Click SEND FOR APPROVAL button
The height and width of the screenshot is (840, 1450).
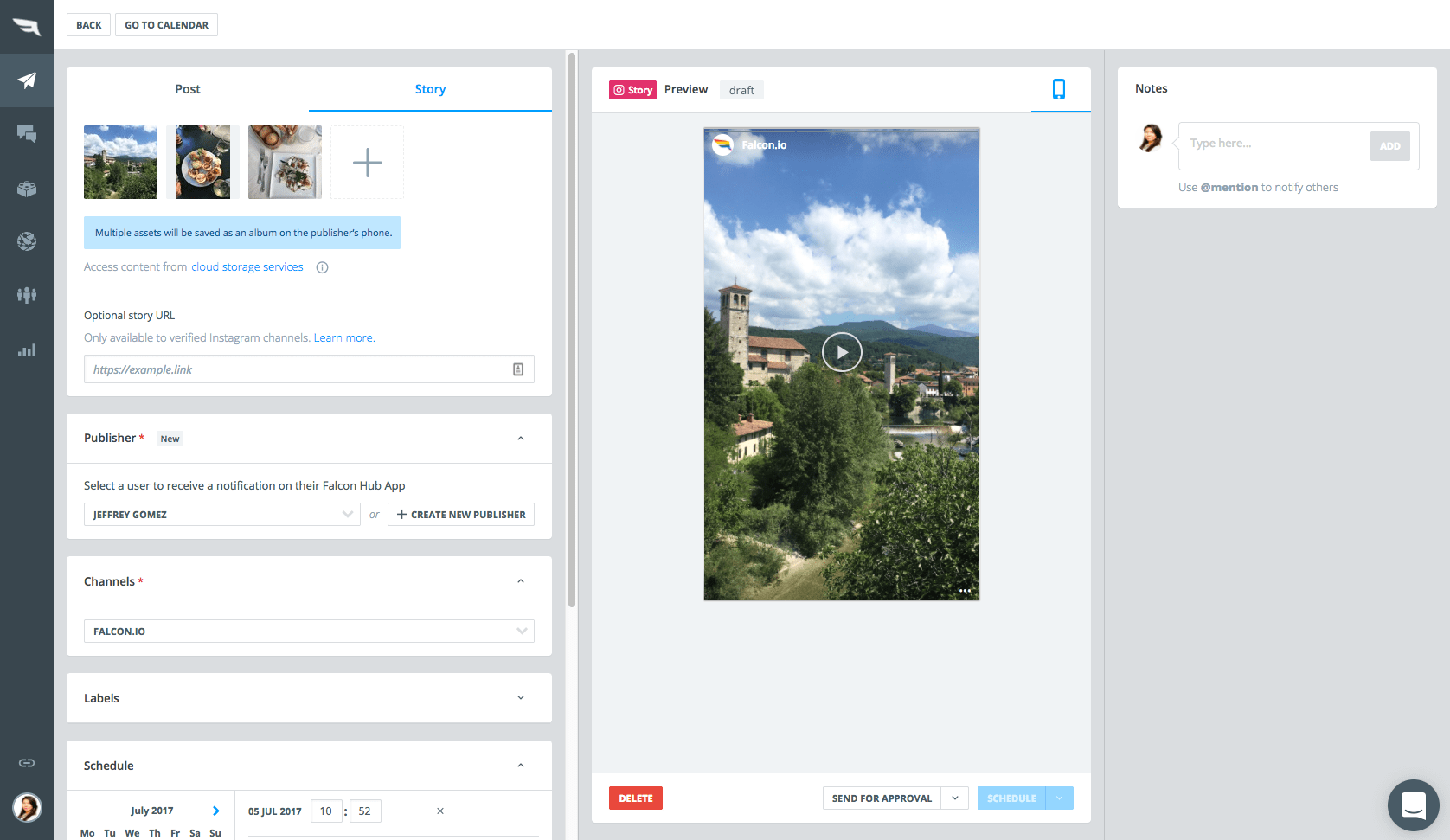(x=882, y=798)
